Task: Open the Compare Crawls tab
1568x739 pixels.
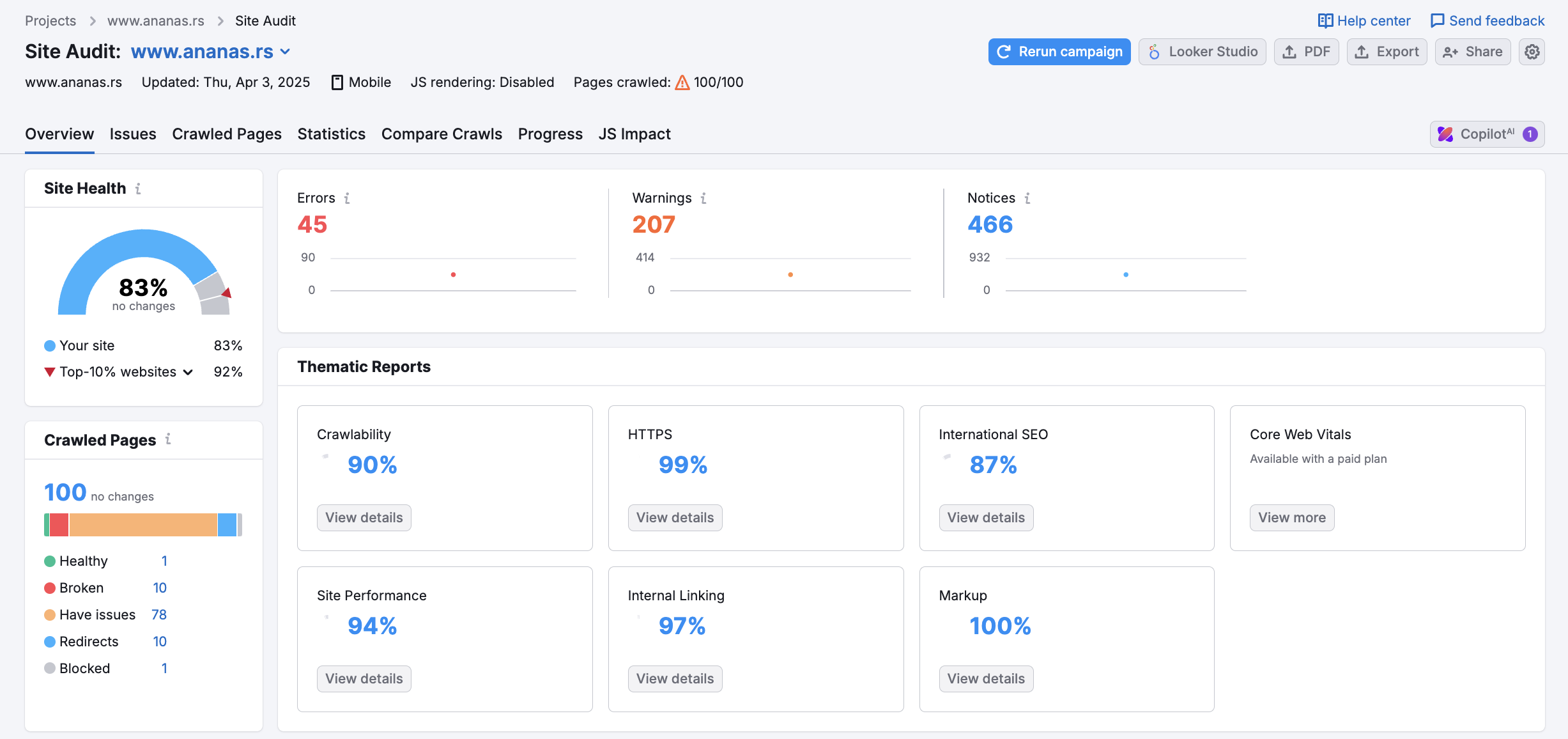Action: pyautogui.click(x=442, y=134)
